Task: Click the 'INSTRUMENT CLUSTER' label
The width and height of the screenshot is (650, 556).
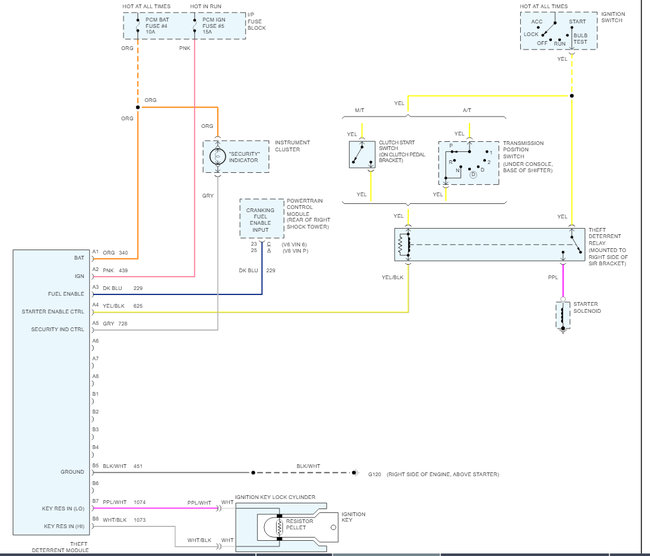Action: tap(292, 146)
